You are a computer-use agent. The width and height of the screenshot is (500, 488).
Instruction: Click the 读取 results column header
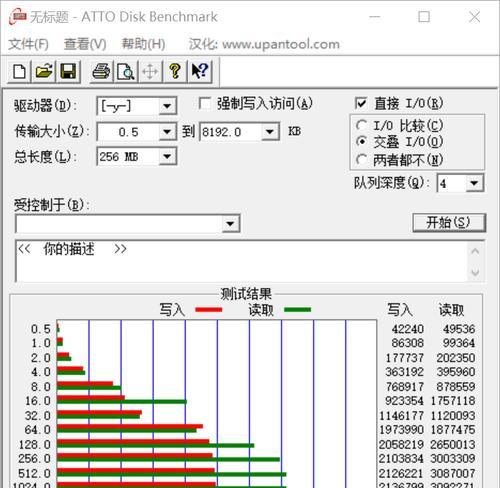click(451, 310)
